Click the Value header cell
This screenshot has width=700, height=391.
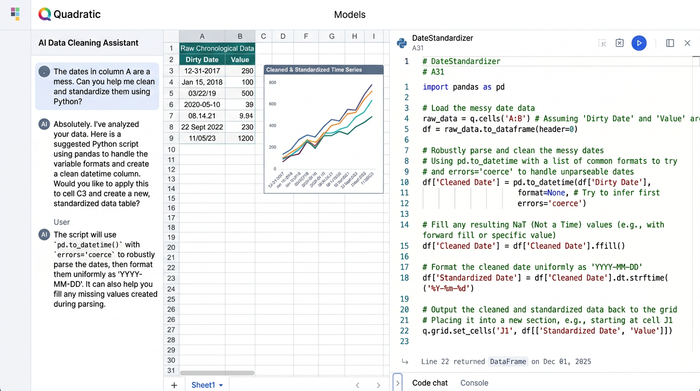(240, 59)
